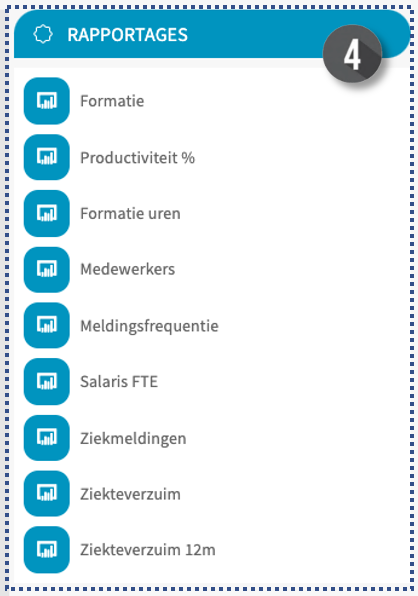The width and height of the screenshot is (418, 596).
Task: Select the Formatie uren chart icon
Action: [47, 213]
